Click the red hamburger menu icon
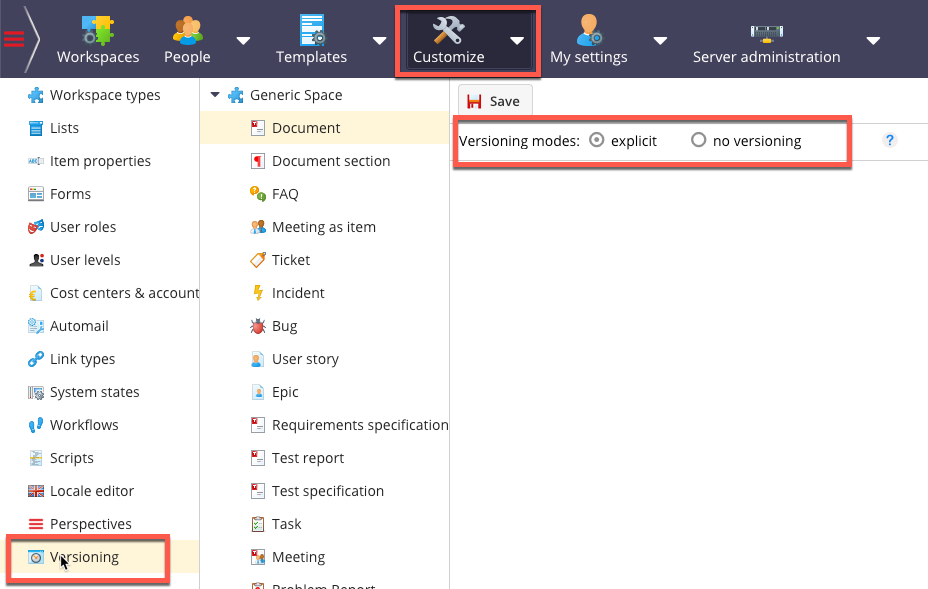The height and width of the screenshot is (589, 928). (x=14, y=39)
